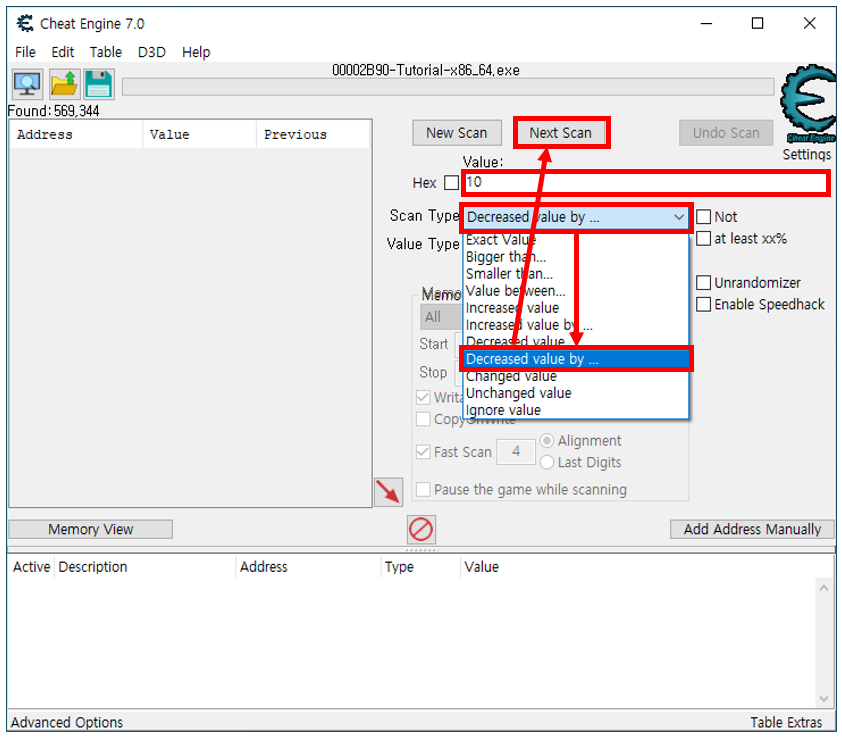Toggle the Fast Scan checkbox
842x739 pixels.
point(423,452)
